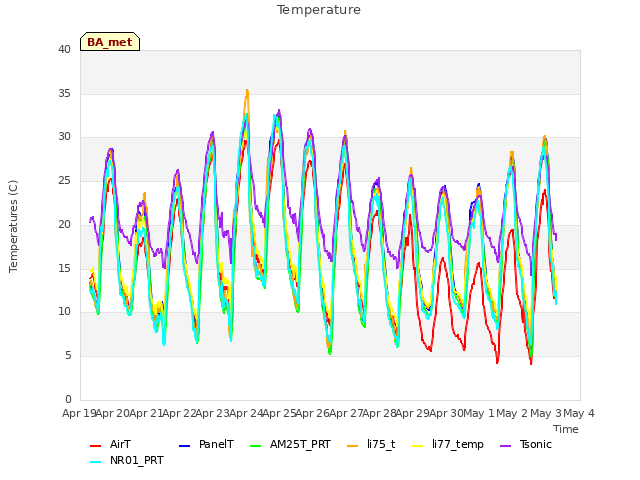
Task: Click the 30 y-axis tick label
Action: (64, 137)
